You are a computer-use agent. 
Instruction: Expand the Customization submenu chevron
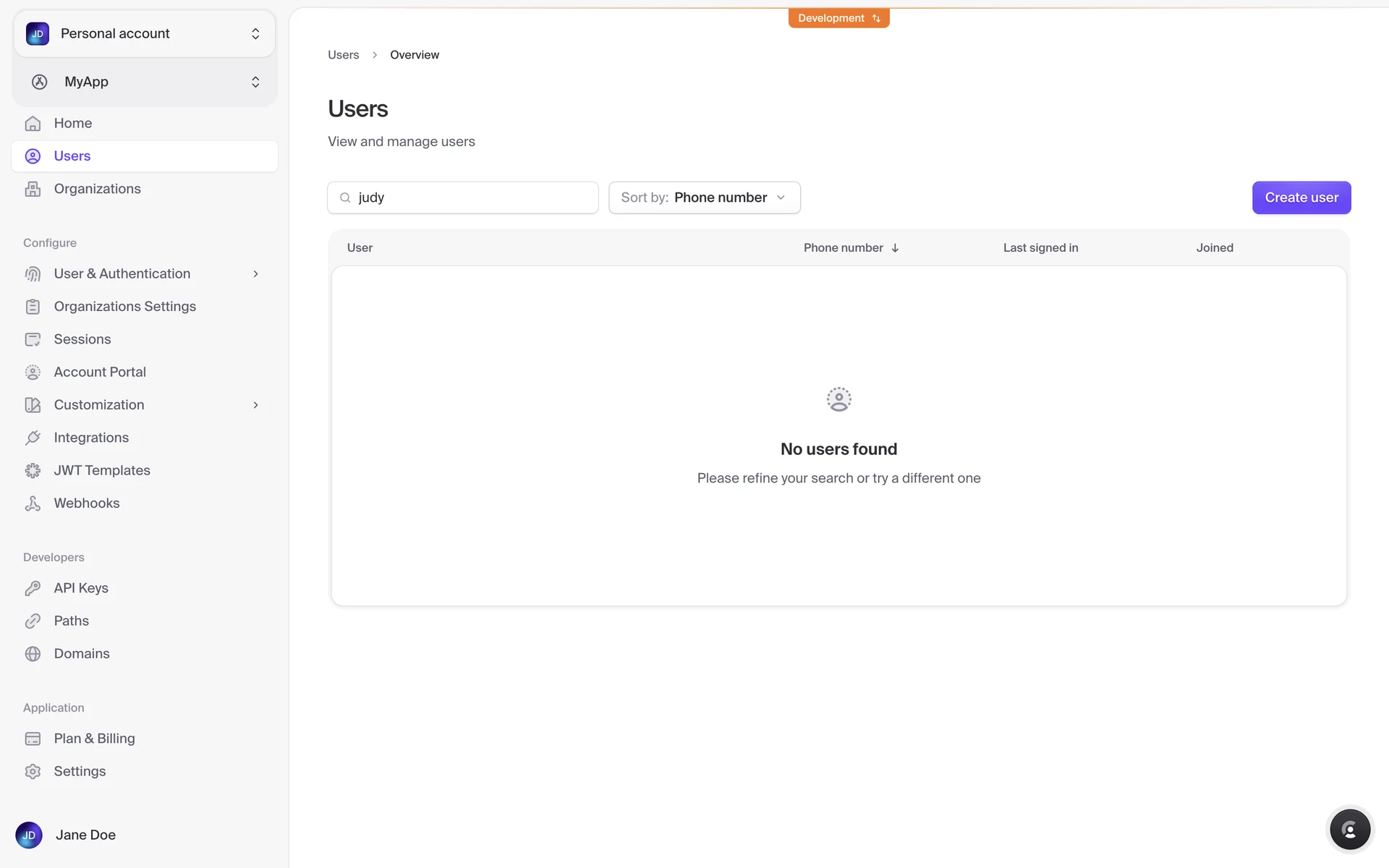pos(255,405)
